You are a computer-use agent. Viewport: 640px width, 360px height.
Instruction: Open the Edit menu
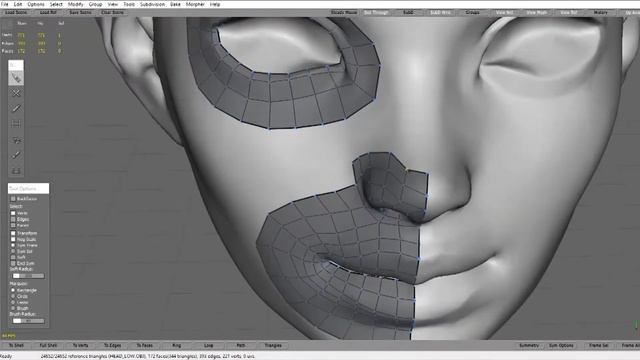point(18,4)
